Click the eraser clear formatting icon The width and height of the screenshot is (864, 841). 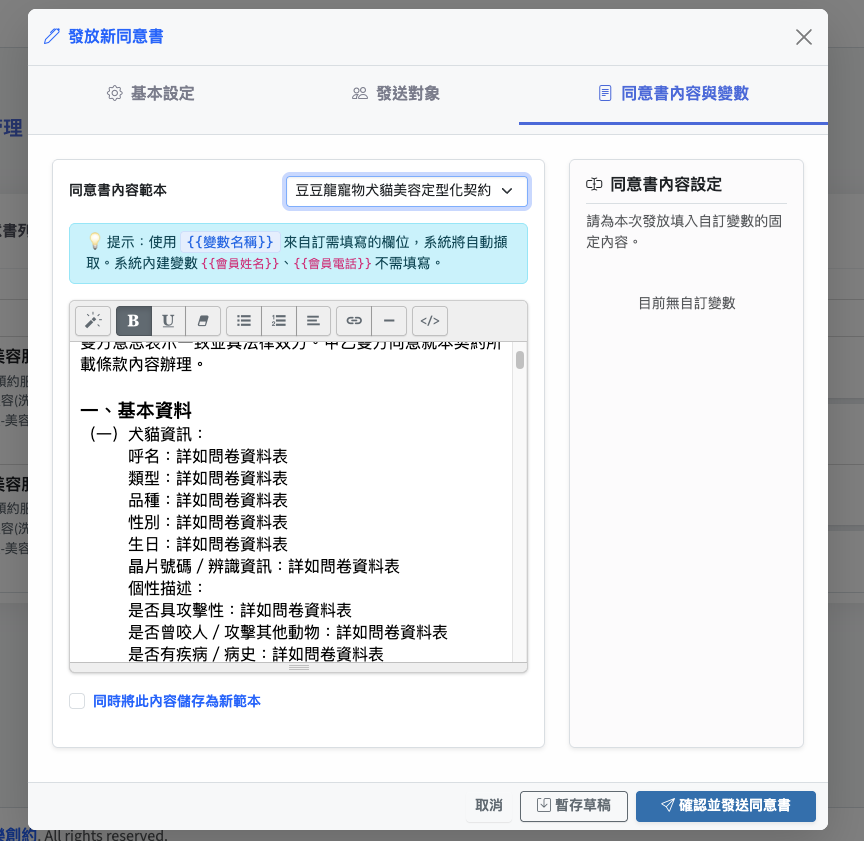tap(203, 321)
